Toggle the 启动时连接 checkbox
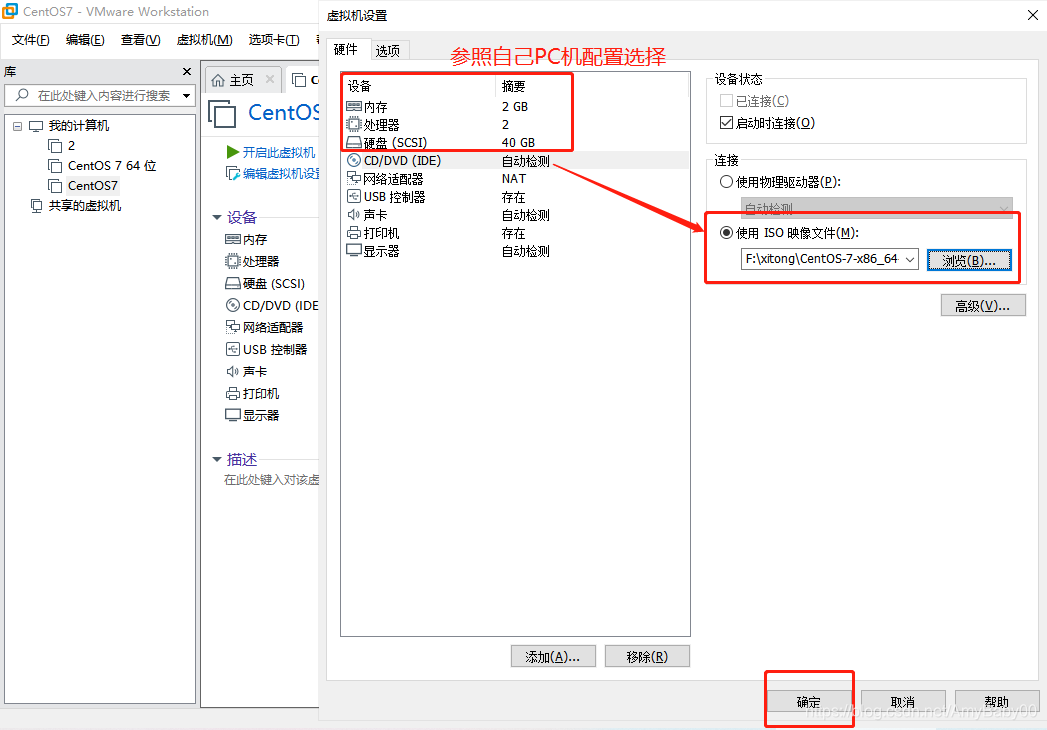The width and height of the screenshot is (1047, 730). tap(726, 123)
